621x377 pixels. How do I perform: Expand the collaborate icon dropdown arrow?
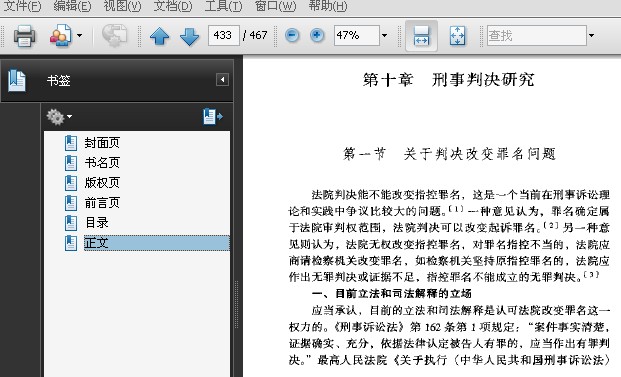[80, 36]
